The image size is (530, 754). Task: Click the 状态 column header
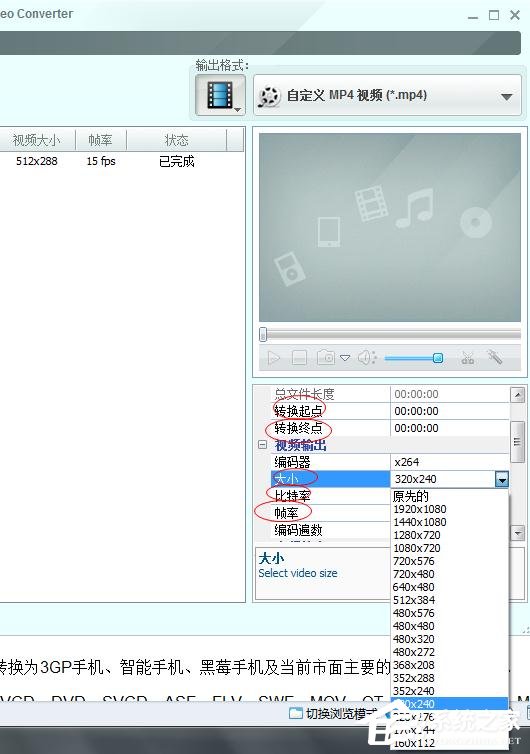pos(176,140)
